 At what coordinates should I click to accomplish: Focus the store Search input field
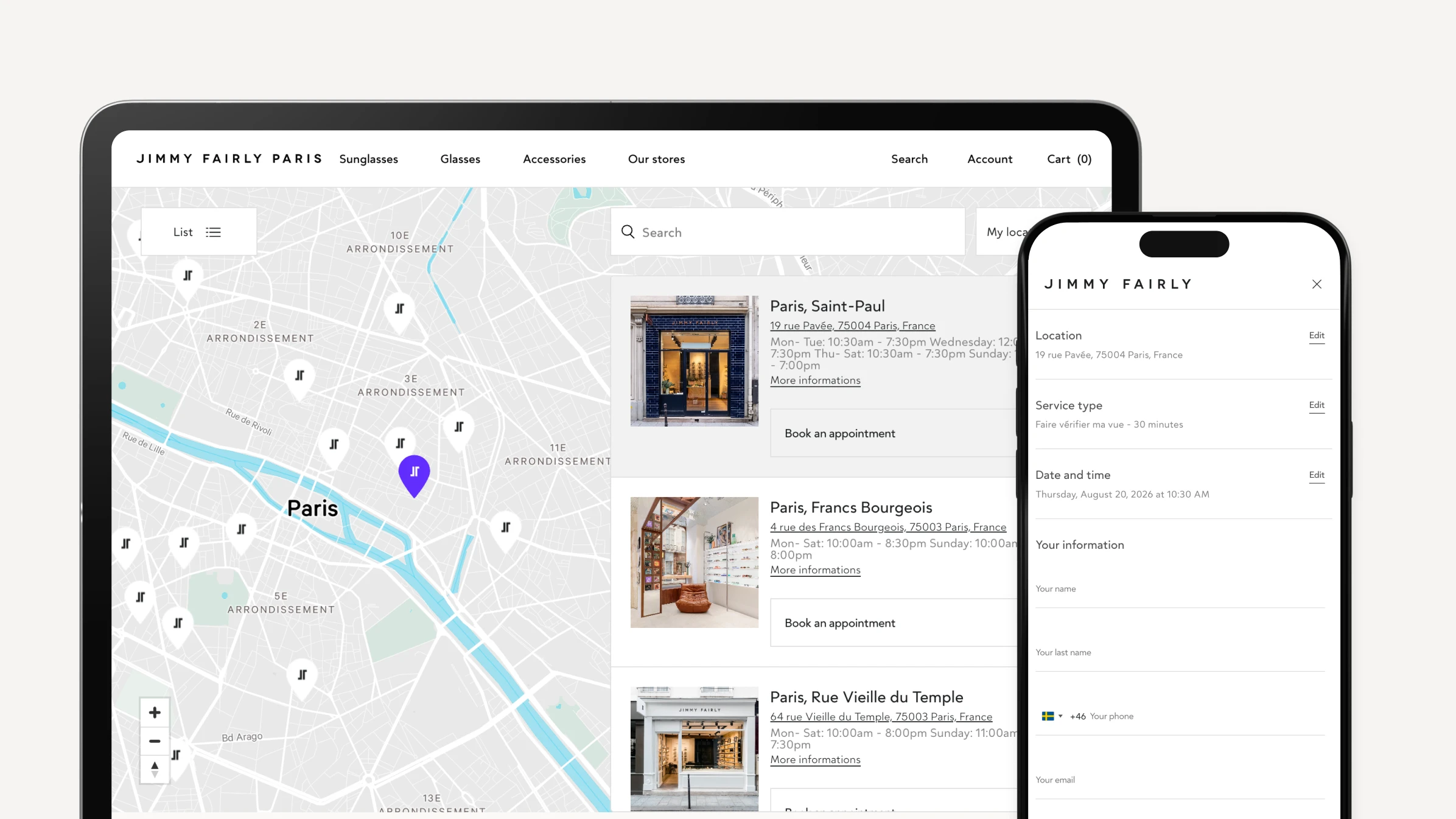[x=788, y=232]
